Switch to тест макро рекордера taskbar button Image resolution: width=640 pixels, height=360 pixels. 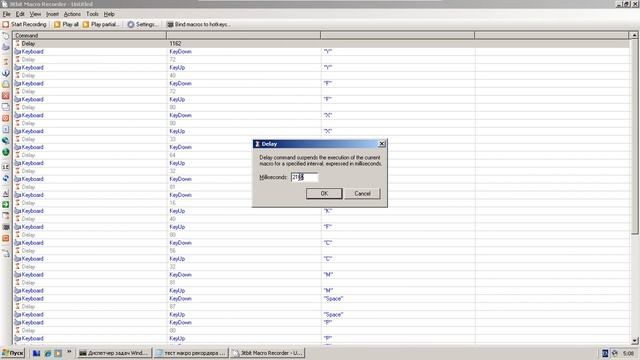191,353
